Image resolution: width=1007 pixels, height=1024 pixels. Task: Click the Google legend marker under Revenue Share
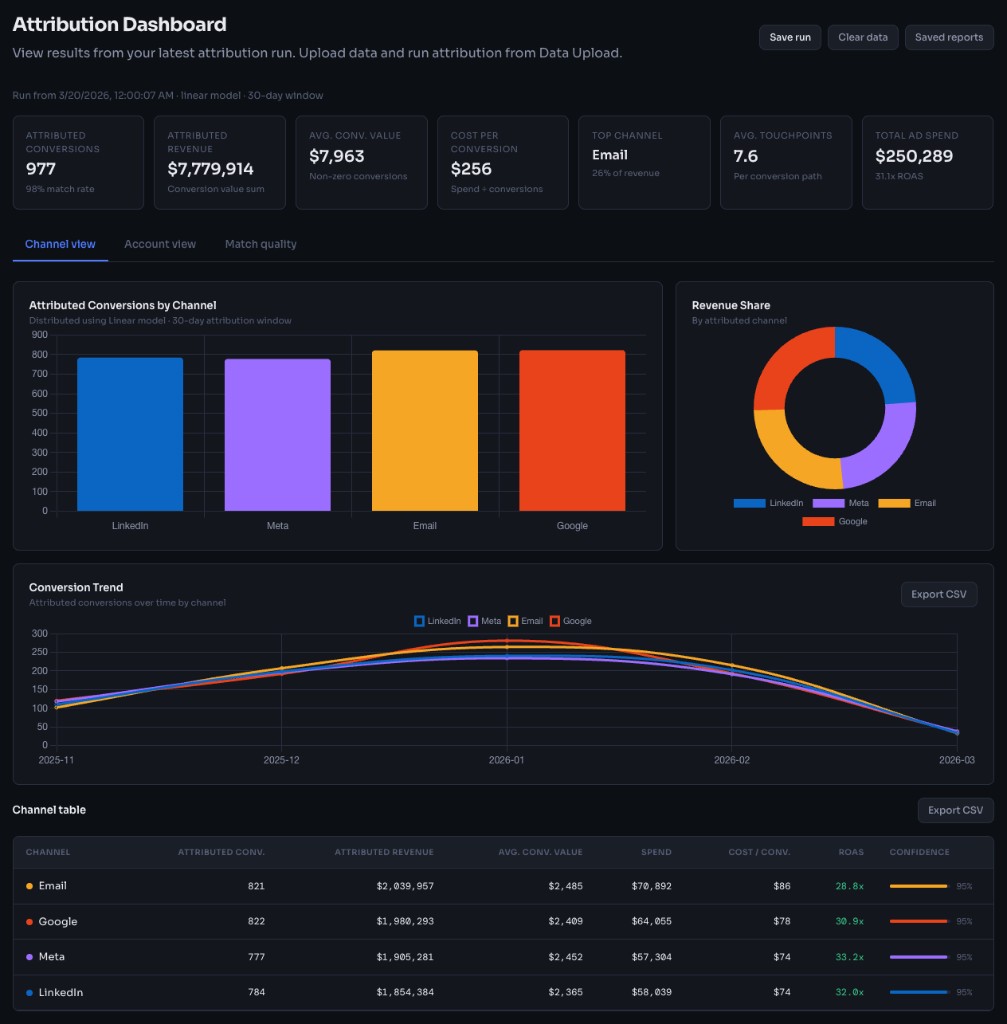click(x=819, y=521)
